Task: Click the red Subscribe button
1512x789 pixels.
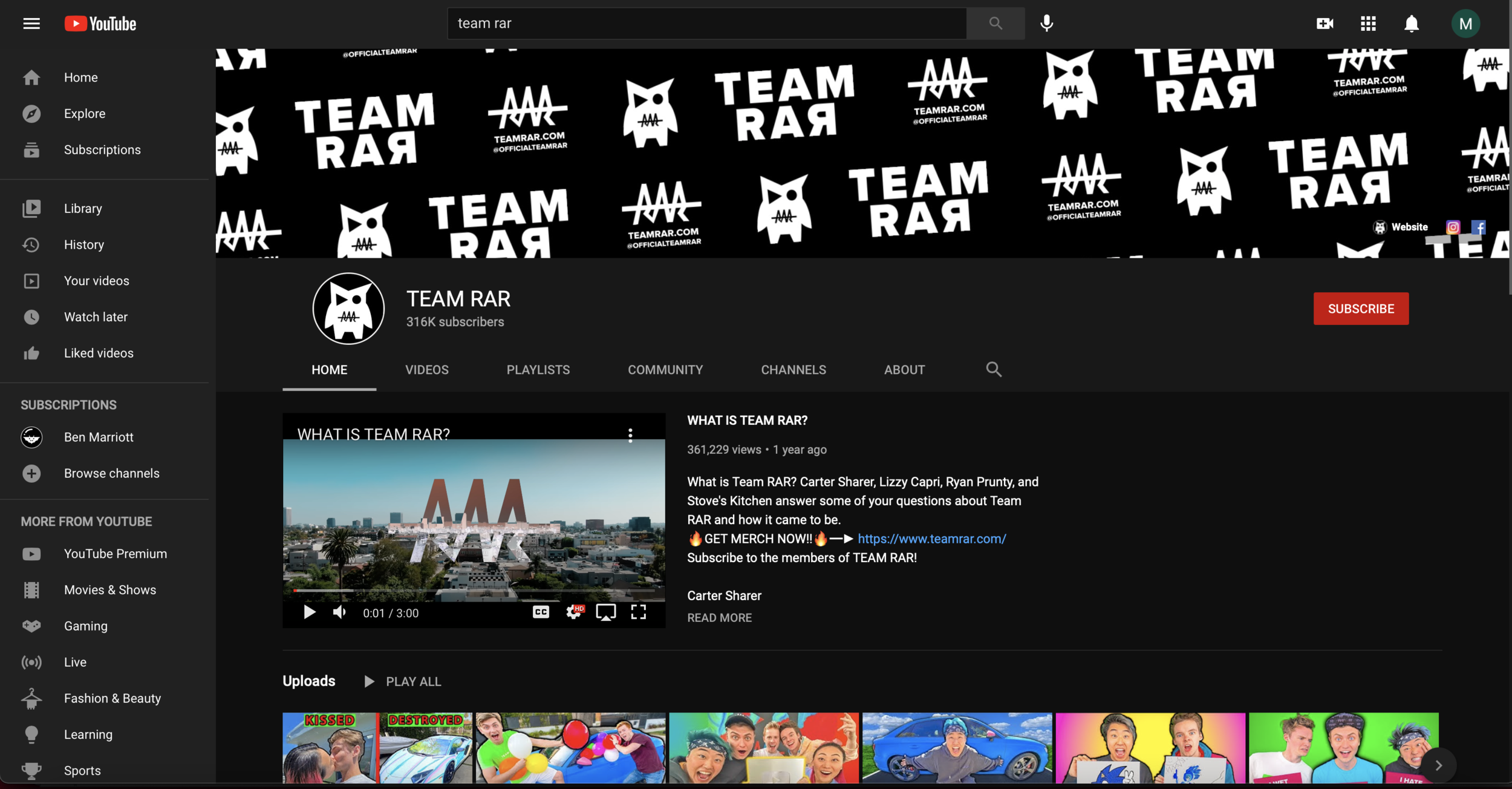Action: 1360,309
